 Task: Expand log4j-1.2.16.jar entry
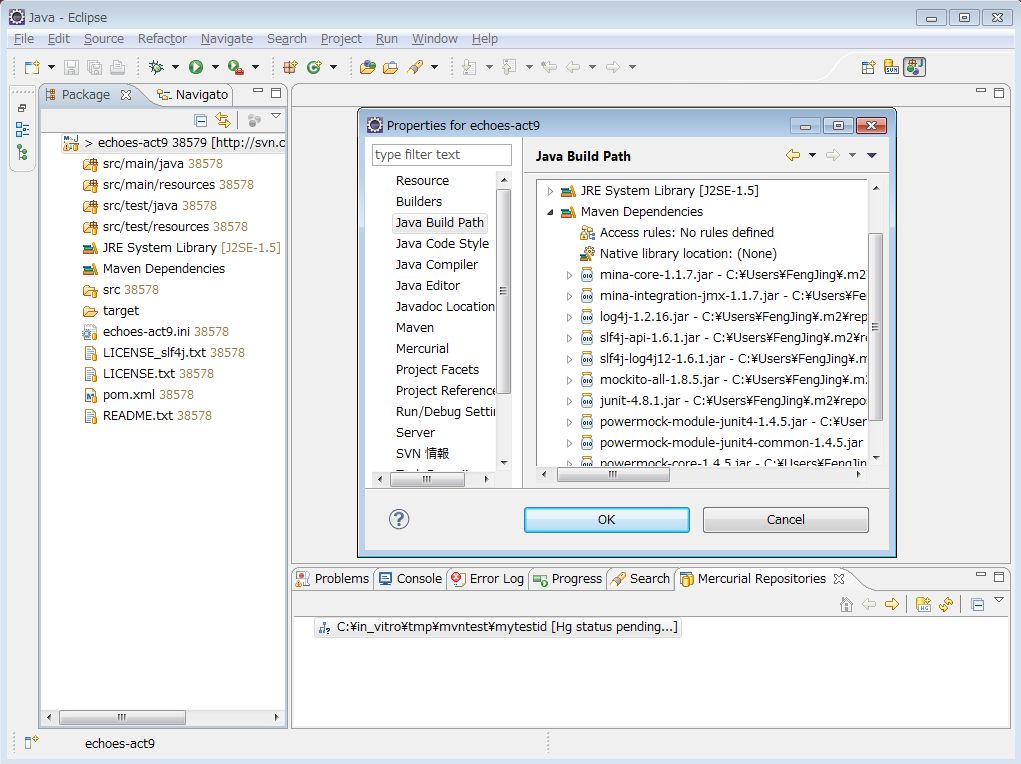coord(569,317)
